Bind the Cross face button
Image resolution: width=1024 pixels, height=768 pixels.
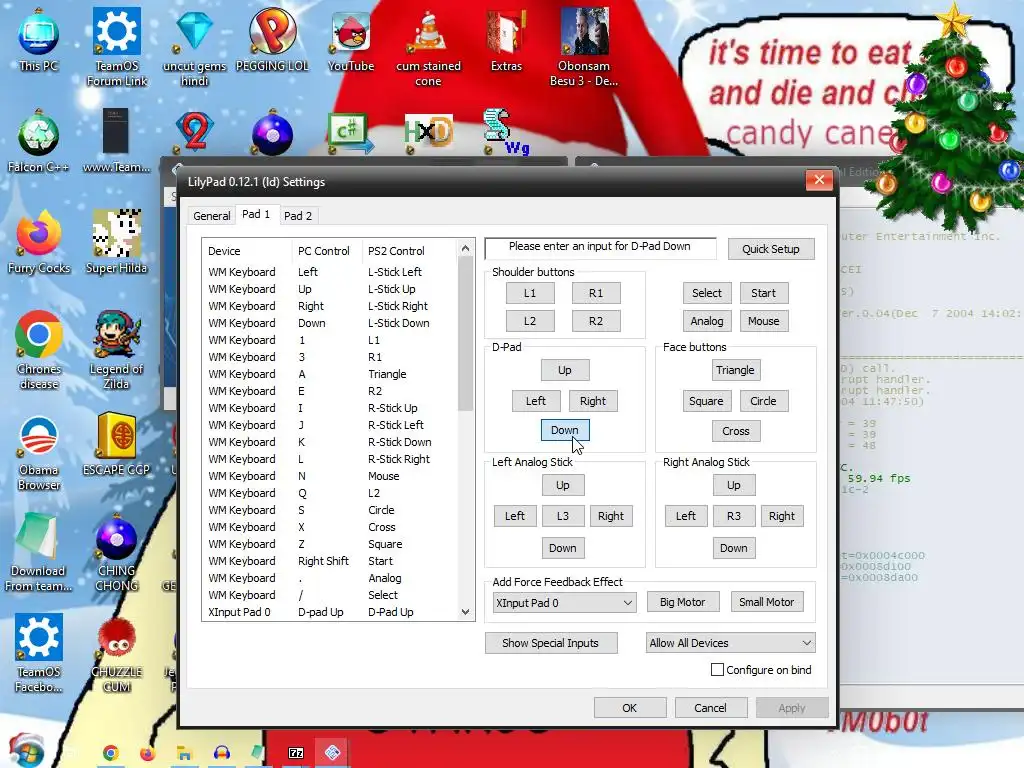tap(735, 431)
